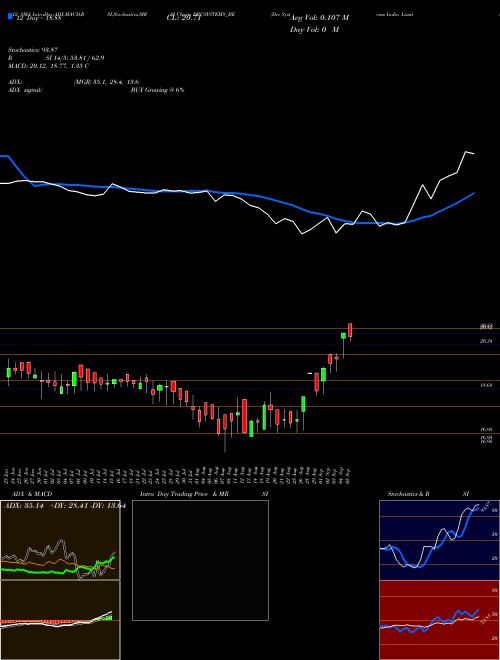The height and width of the screenshot is (660, 500).
Task: Select the '12 Day = 18.88' legend text
Action: (39, 18)
